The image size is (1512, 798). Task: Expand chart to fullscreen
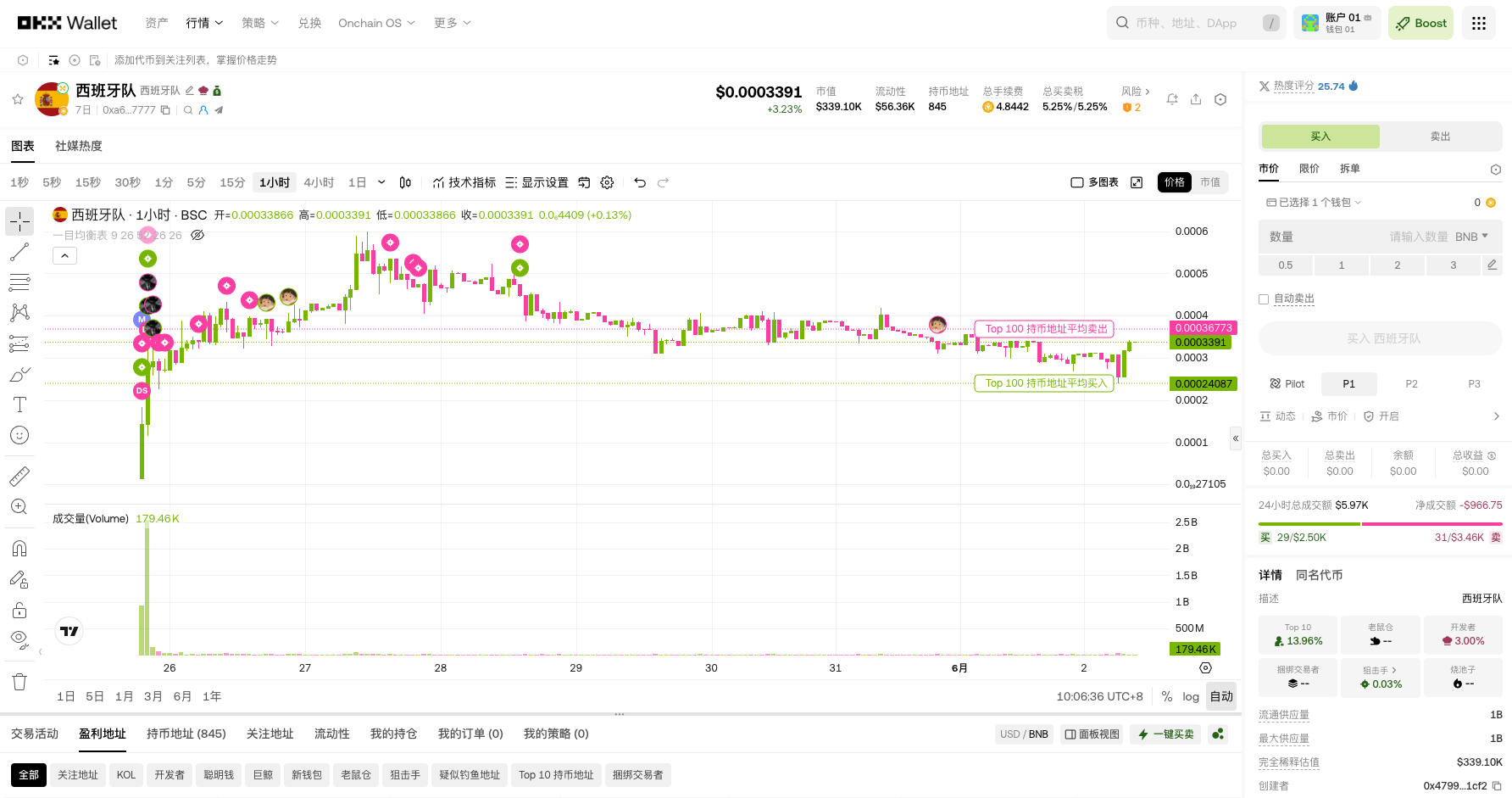1137,182
